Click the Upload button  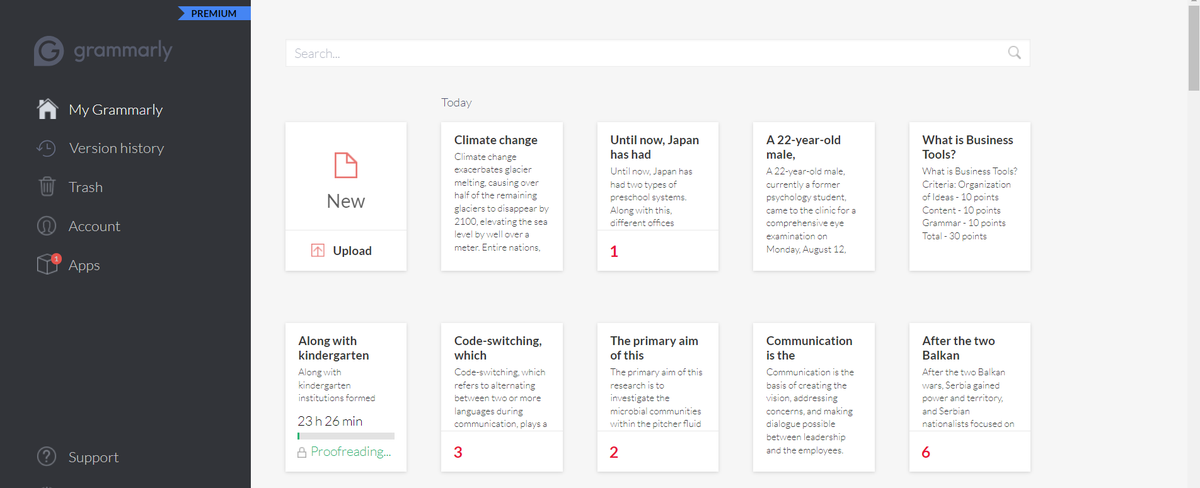pos(346,251)
